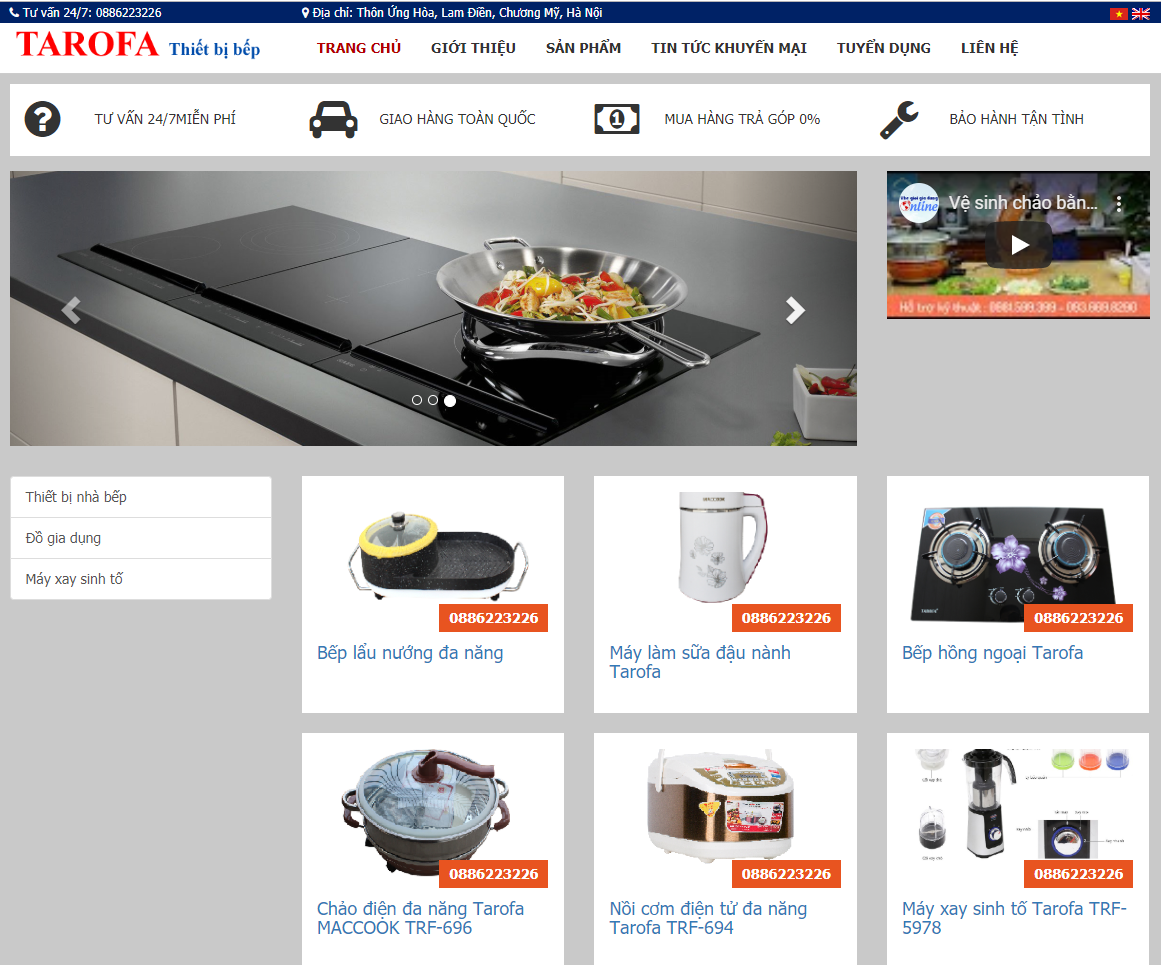Go to previous slide with left arrow
1161x965 pixels.
point(71,310)
